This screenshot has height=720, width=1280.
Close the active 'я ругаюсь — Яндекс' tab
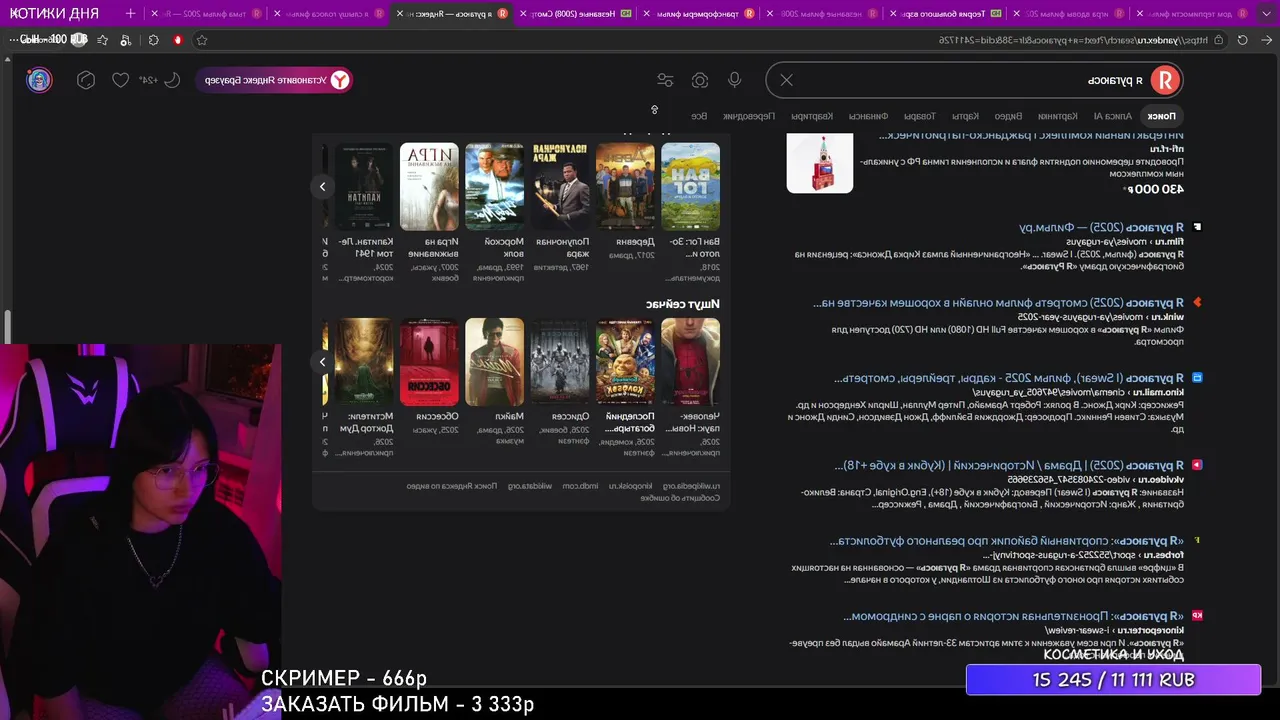(400, 14)
